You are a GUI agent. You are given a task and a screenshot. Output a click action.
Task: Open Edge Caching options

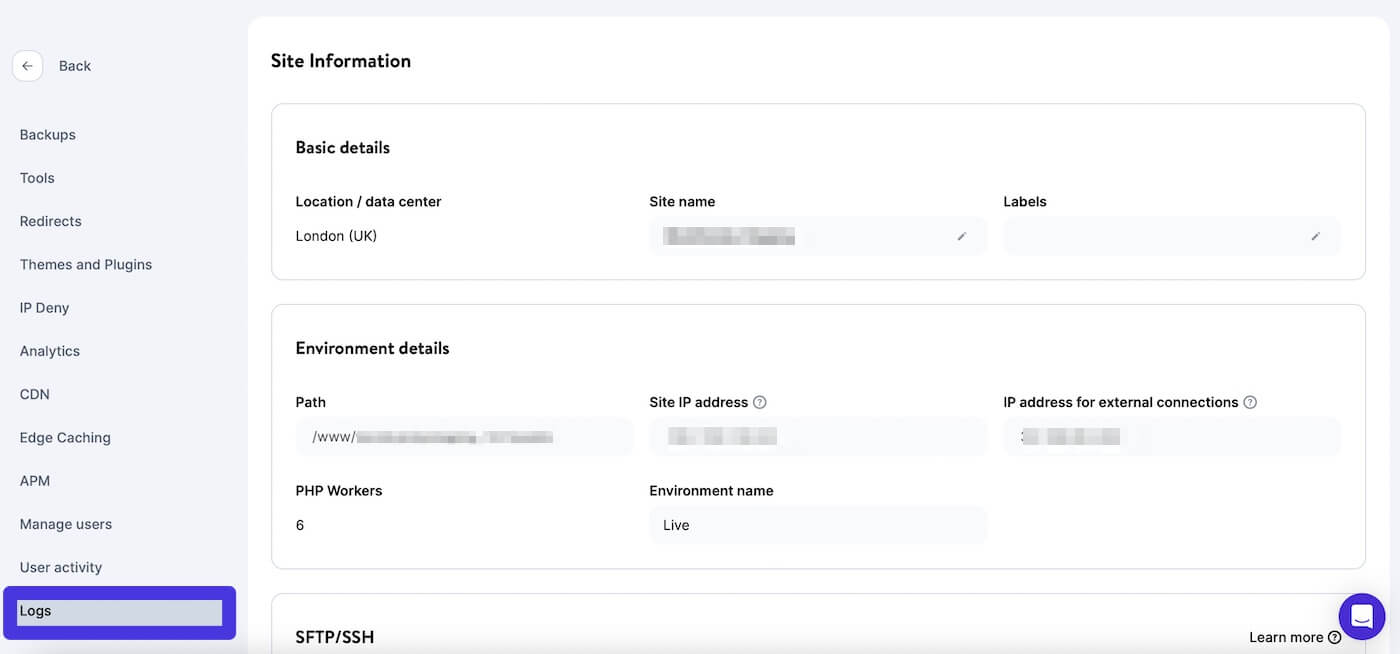coord(65,437)
